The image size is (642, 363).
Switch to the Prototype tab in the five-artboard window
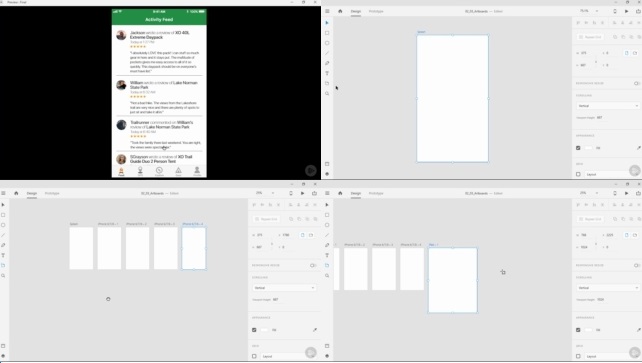point(52,193)
